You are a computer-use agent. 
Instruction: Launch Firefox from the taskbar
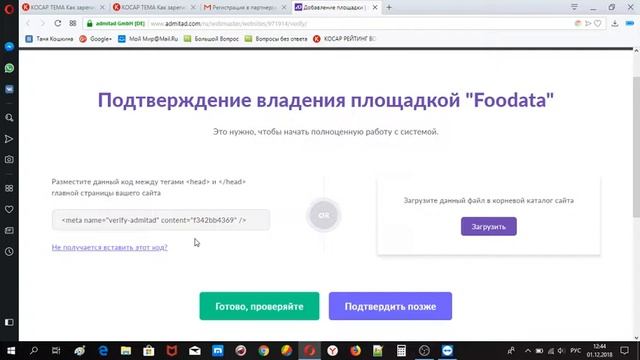(x=356, y=351)
